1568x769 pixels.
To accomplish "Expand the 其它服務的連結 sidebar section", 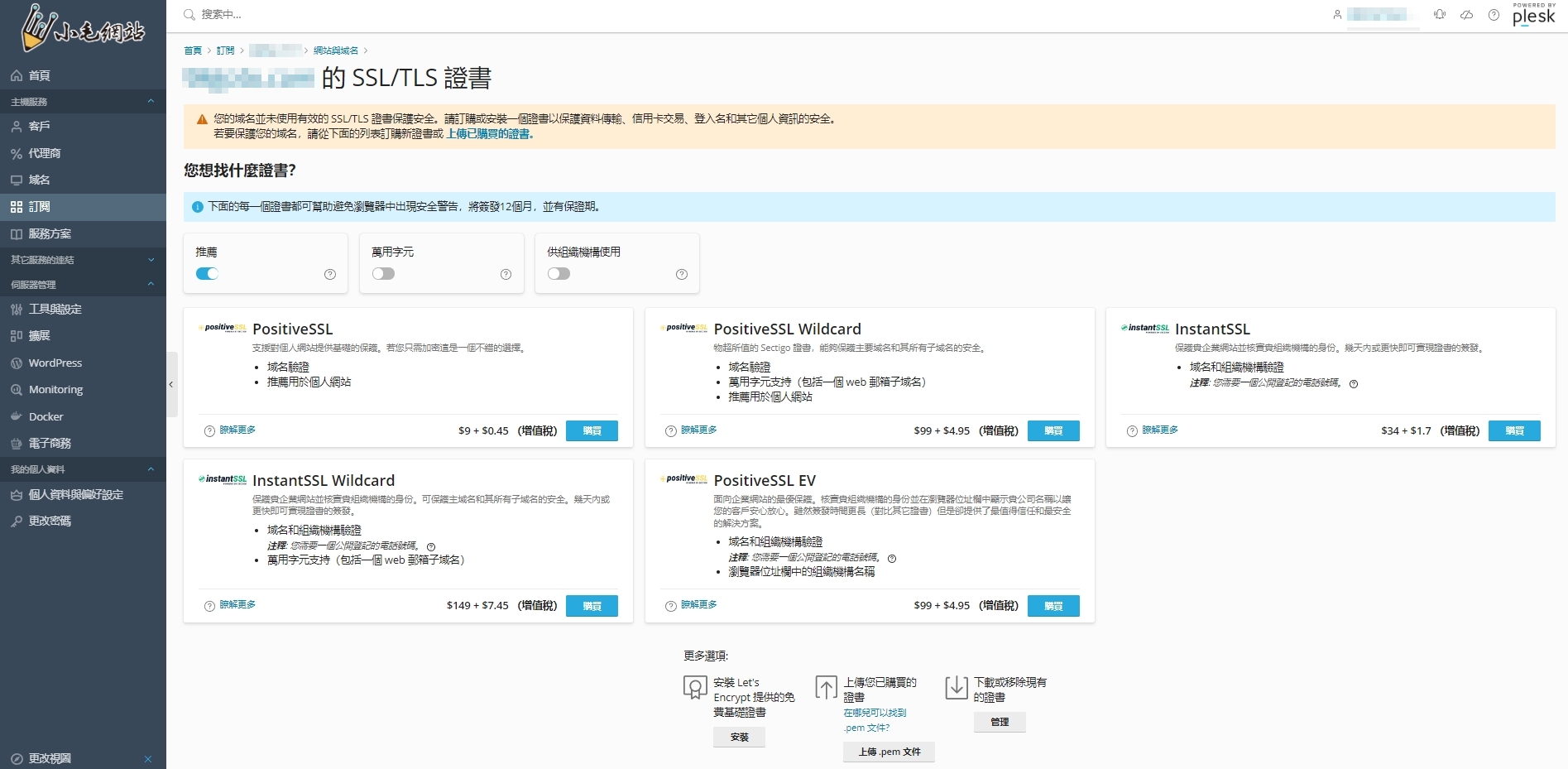I will click(151, 260).
